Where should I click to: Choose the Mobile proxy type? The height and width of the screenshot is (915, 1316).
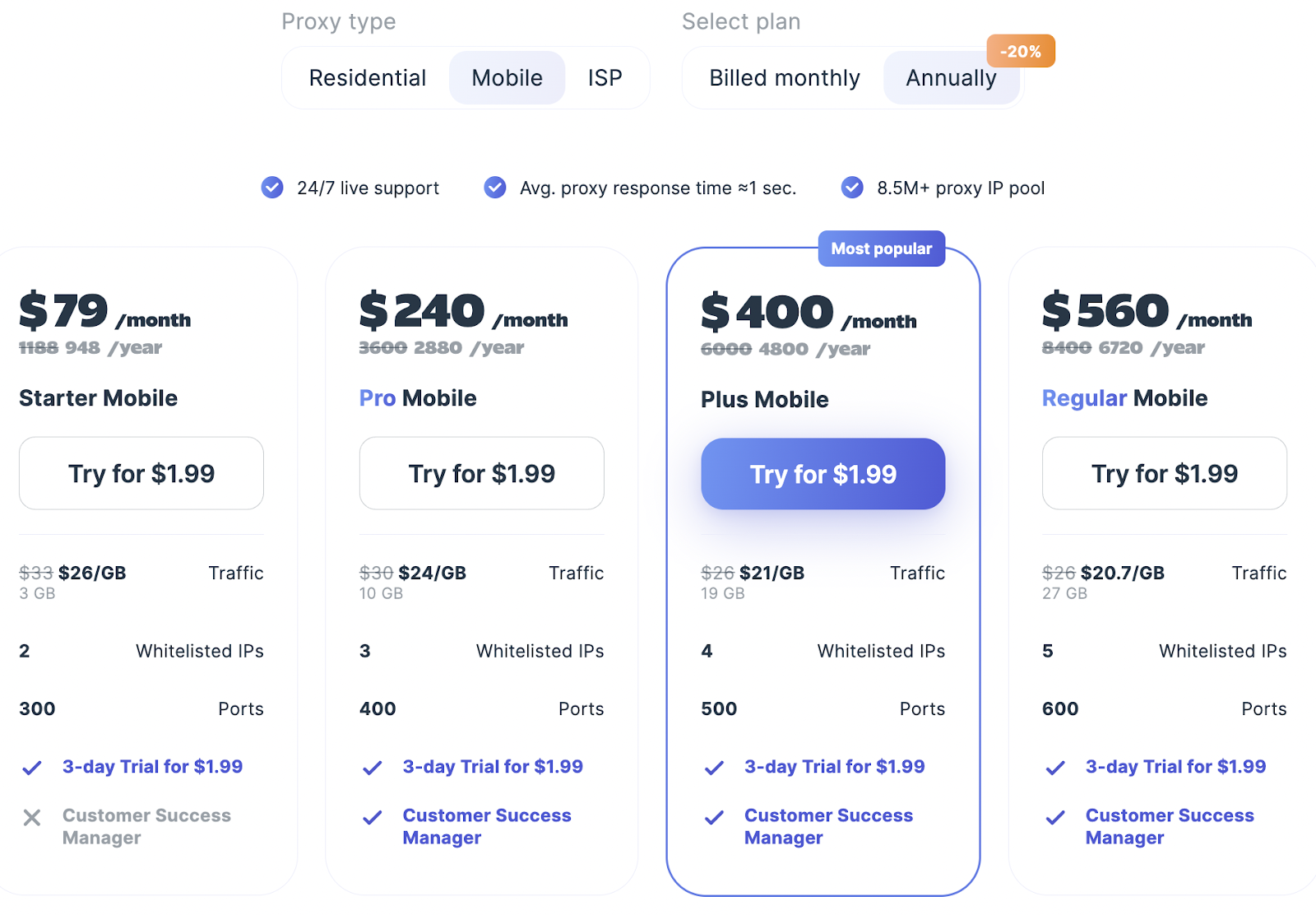pos(507,78)
